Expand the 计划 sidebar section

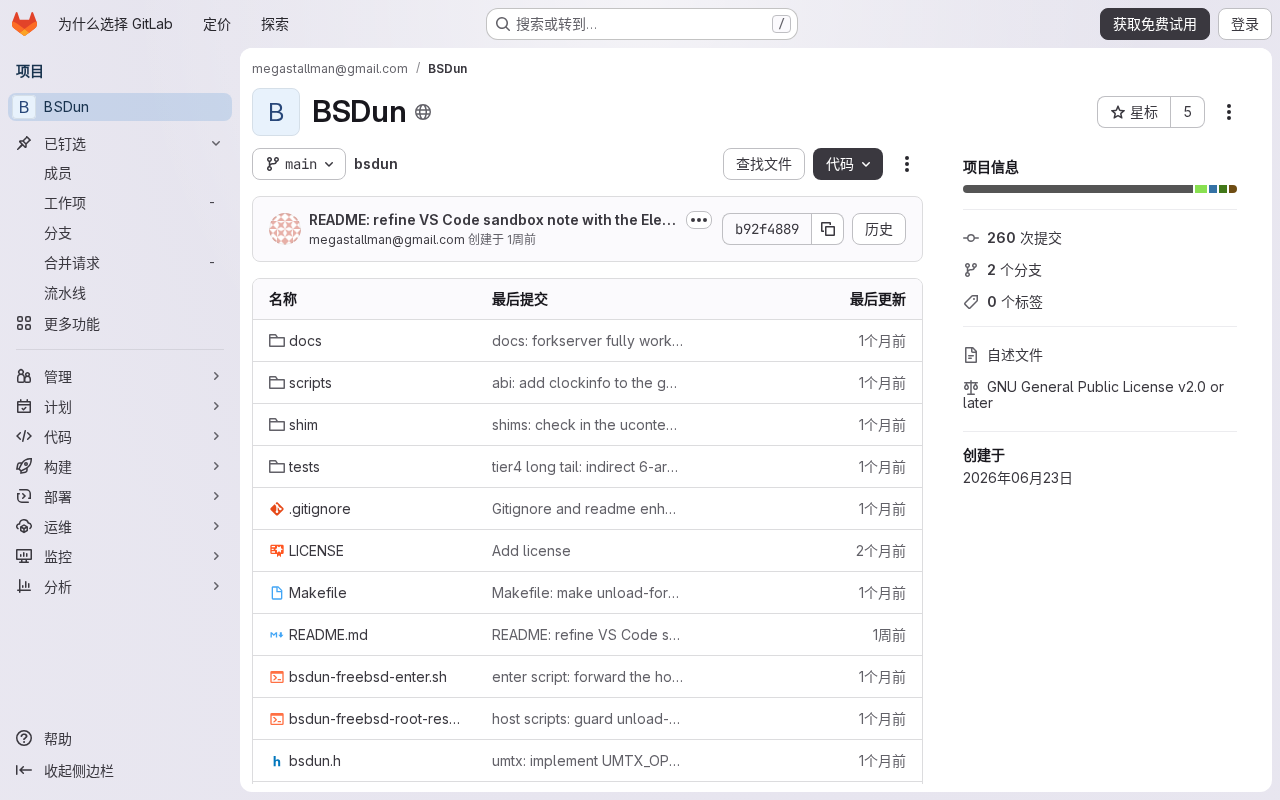click(x=120, y=407)
